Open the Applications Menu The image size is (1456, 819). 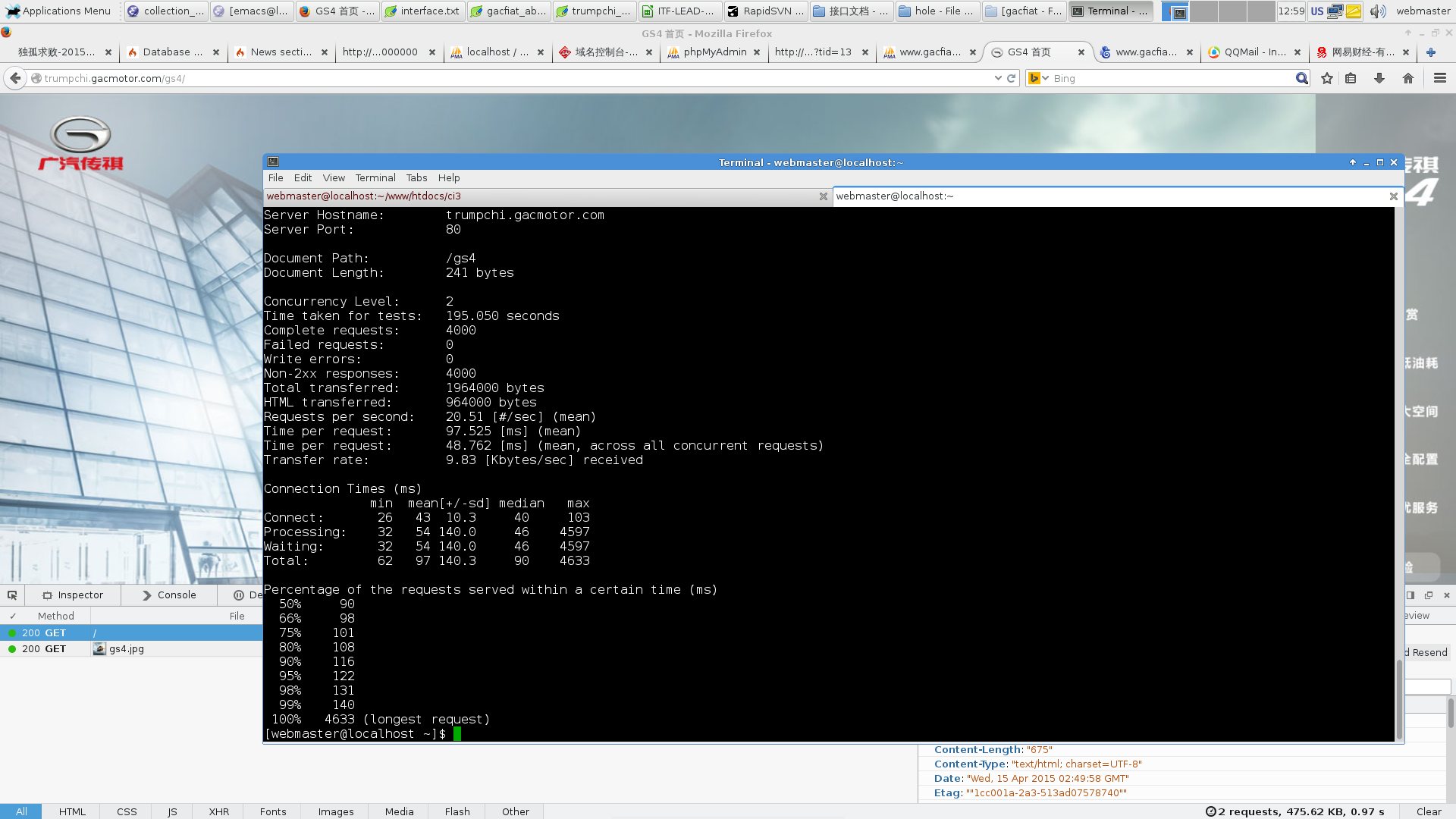pos(58,11)
